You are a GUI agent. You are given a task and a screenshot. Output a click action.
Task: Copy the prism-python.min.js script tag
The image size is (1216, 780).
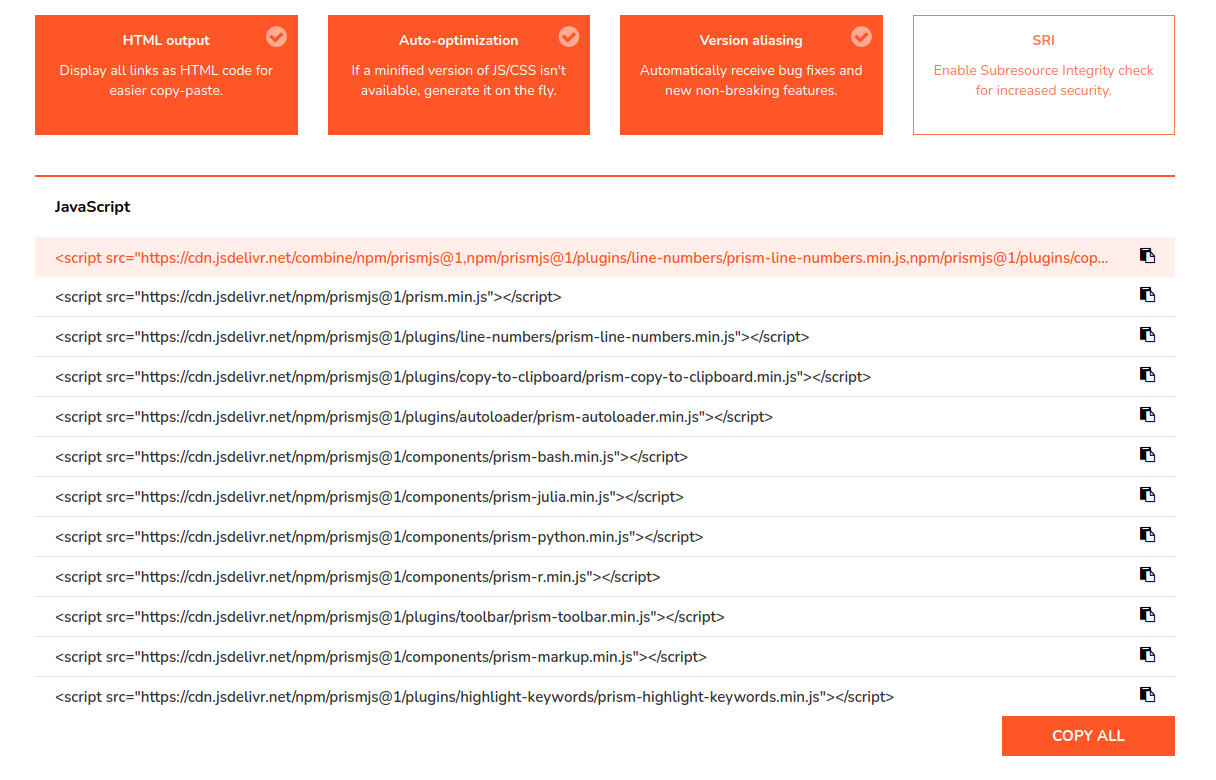1147,535
